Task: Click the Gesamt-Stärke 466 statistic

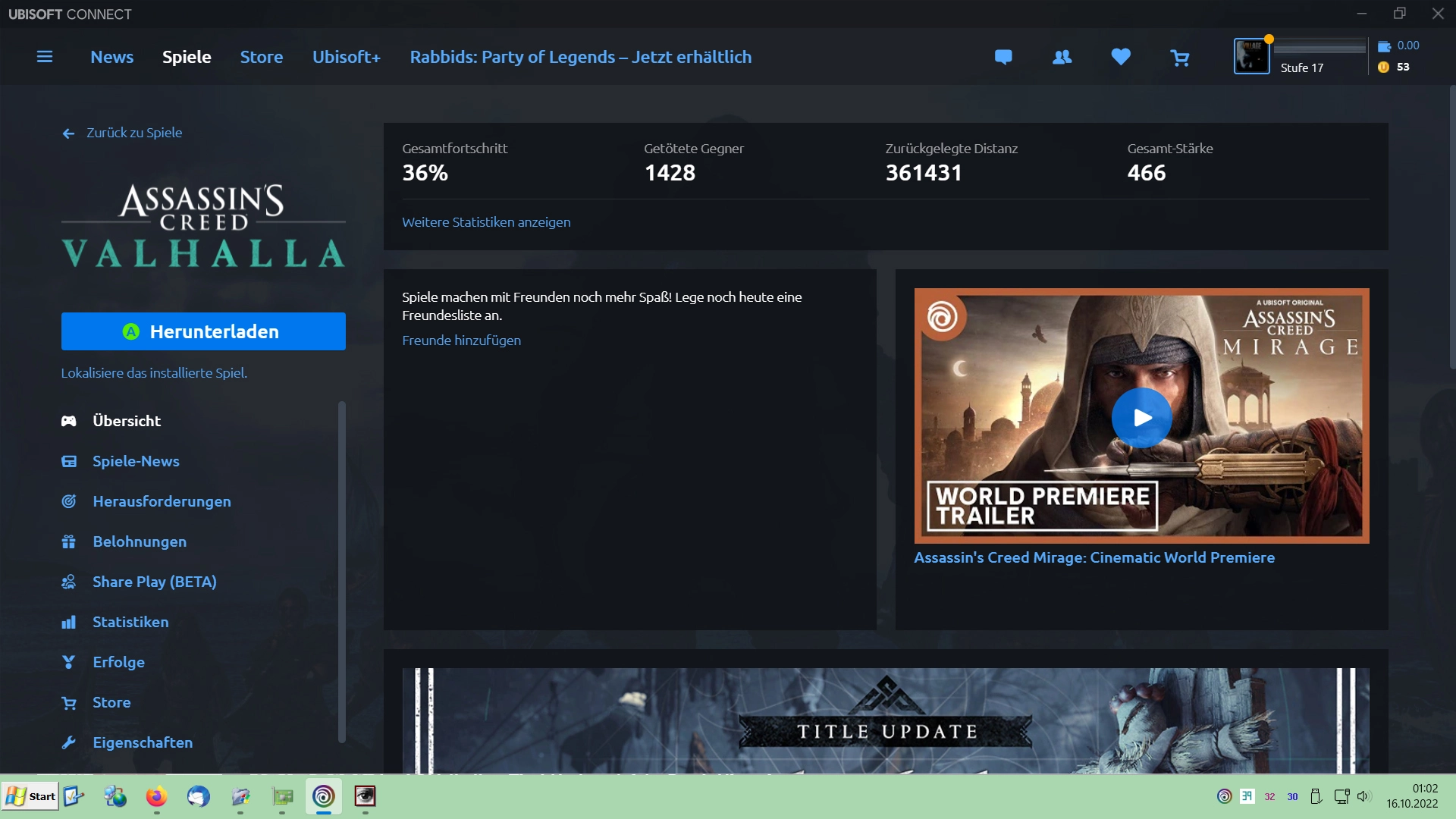Action: click(1170, 162)
